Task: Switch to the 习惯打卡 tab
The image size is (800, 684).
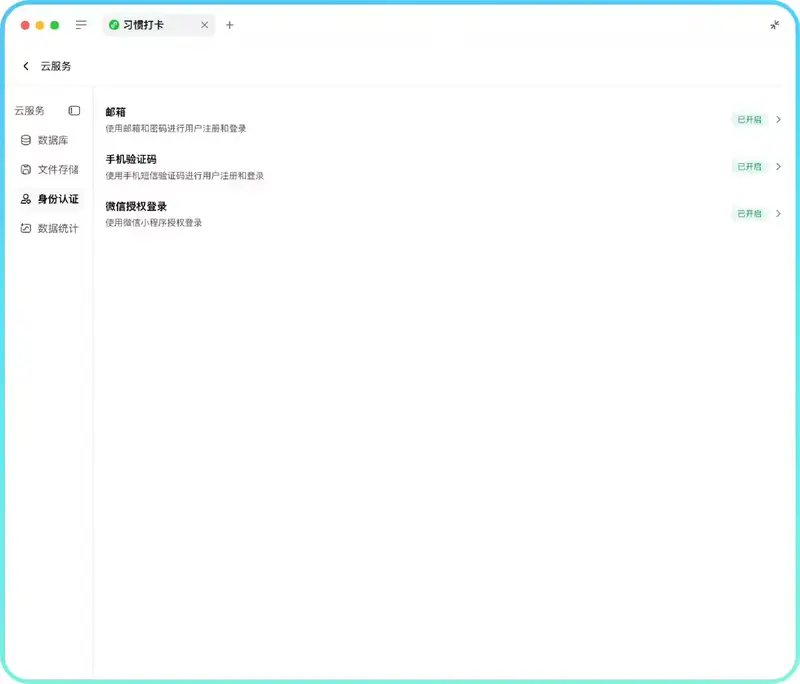Action: pyautogui.click(x=159, y=25)
